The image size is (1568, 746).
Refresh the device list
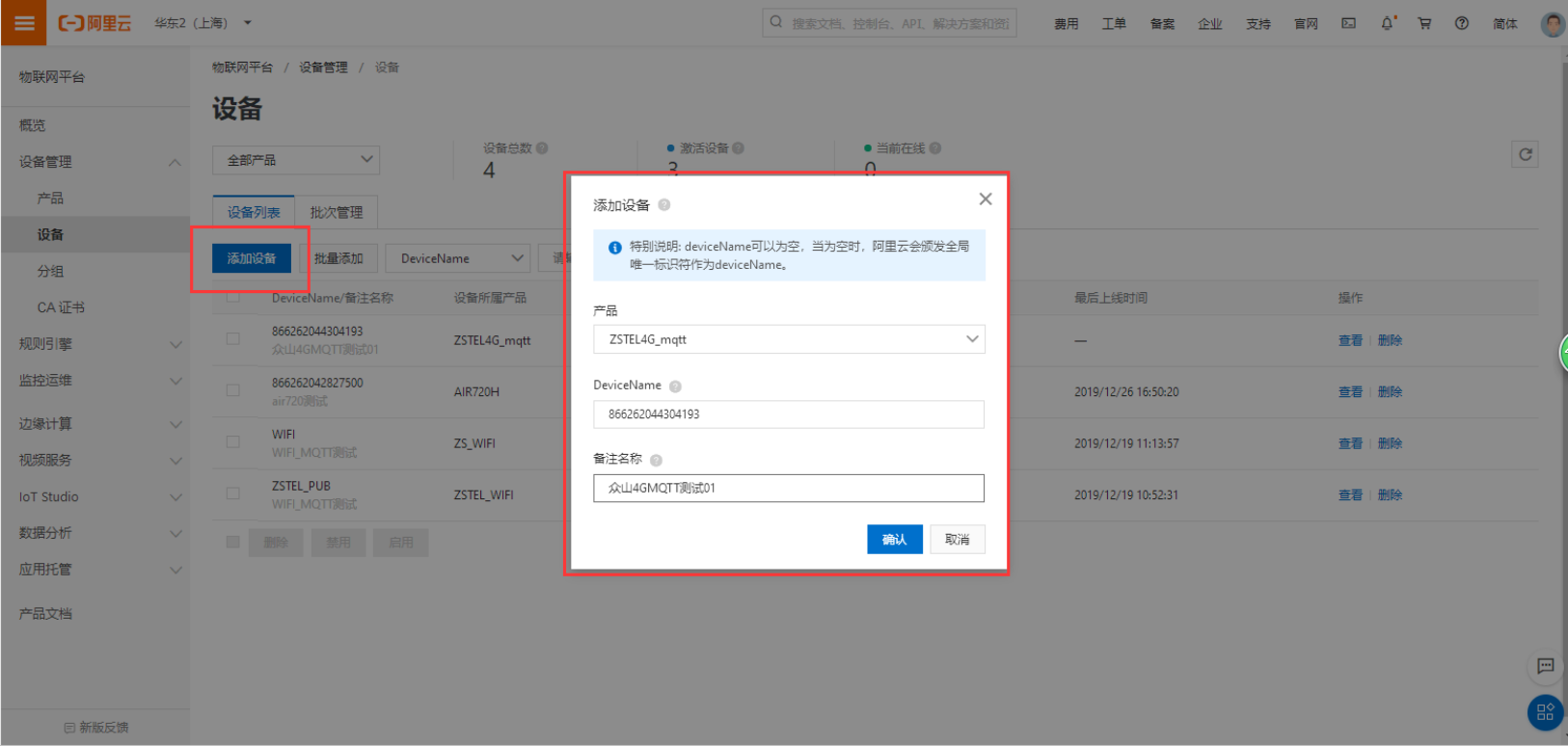(1525, 154)
